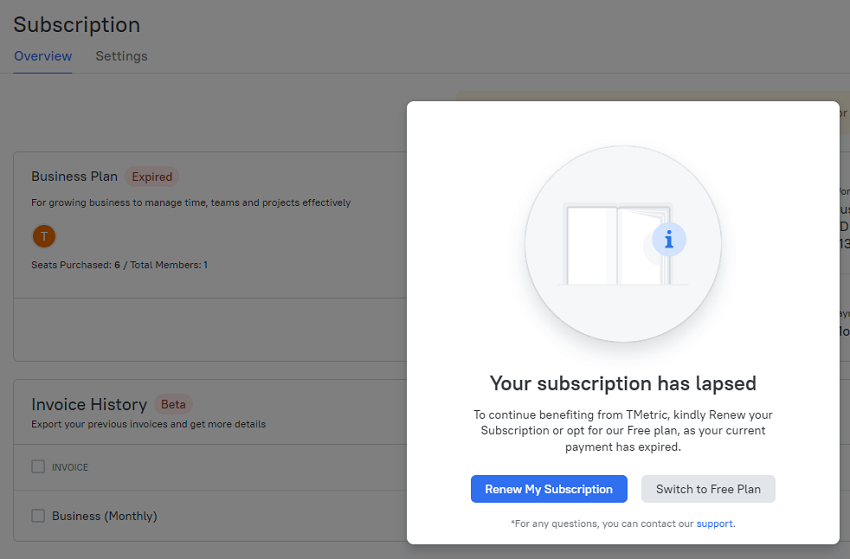850x559 pixels.
Task: Click 'For growing business to manage time' text
Action: 191,203
